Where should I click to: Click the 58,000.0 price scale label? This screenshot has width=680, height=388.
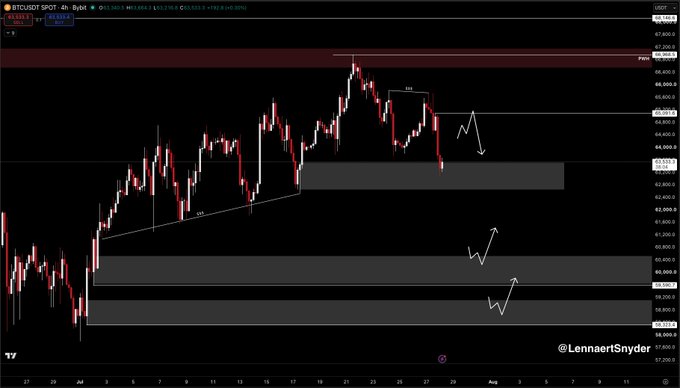(665, 335)
